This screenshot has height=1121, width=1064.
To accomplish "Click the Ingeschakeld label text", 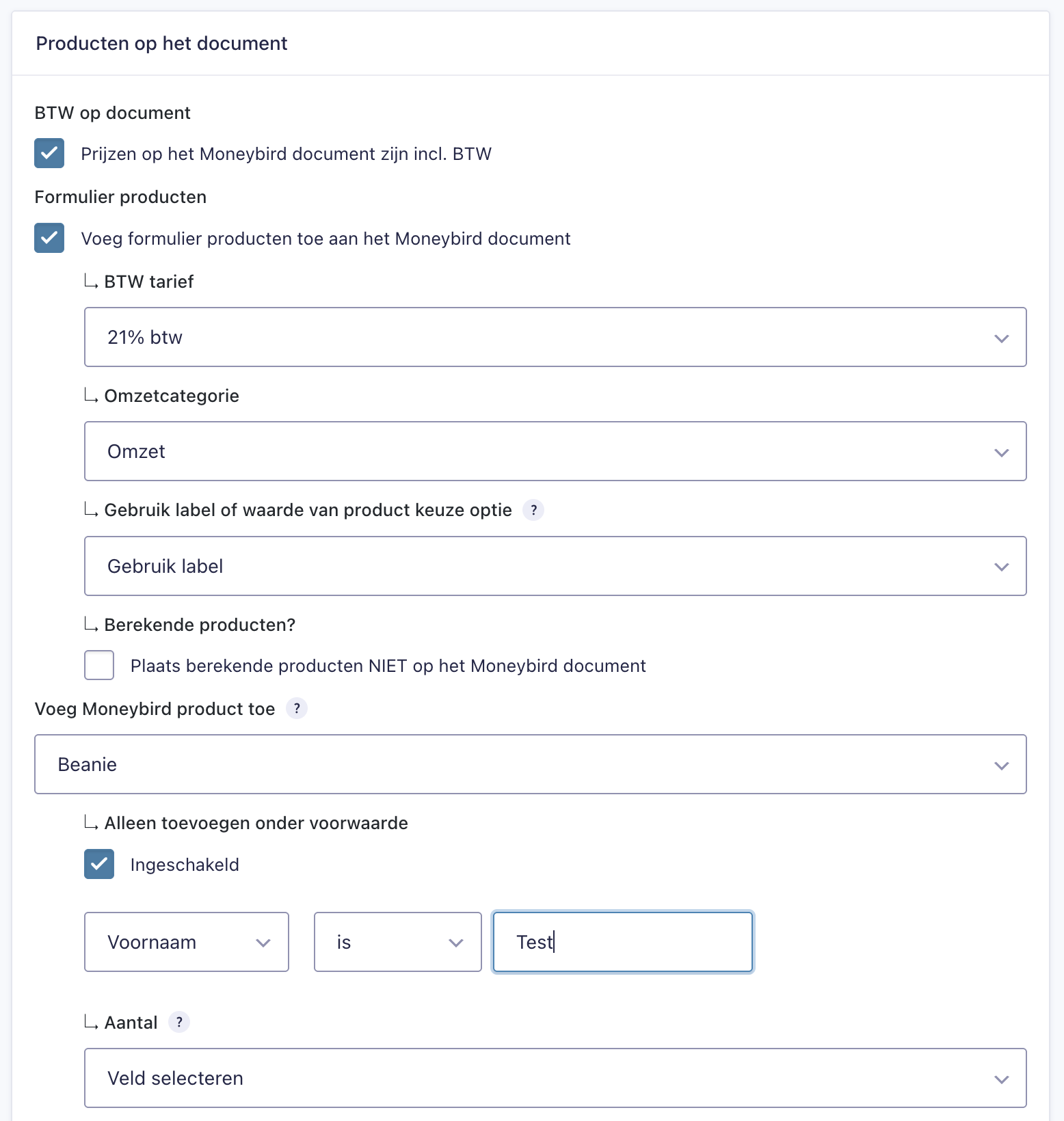I will (185, 865).
